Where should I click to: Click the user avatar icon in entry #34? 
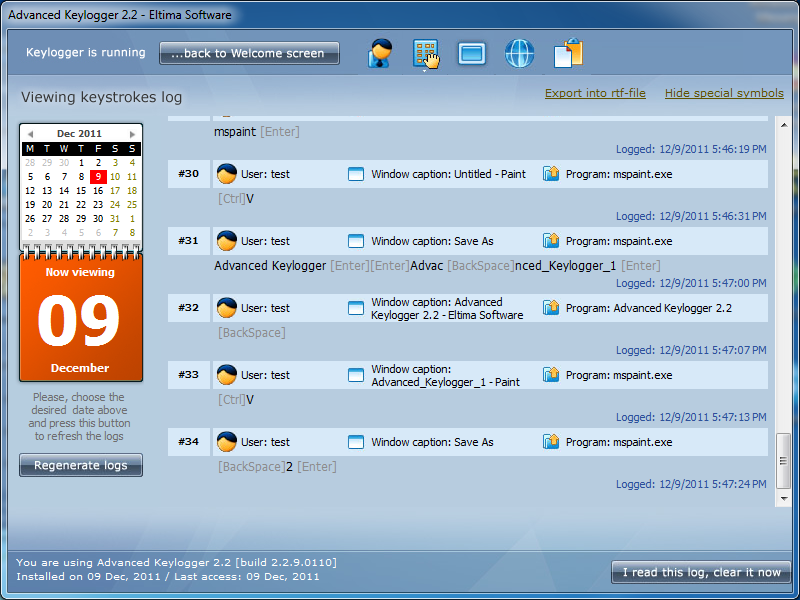tap(227, 442)
